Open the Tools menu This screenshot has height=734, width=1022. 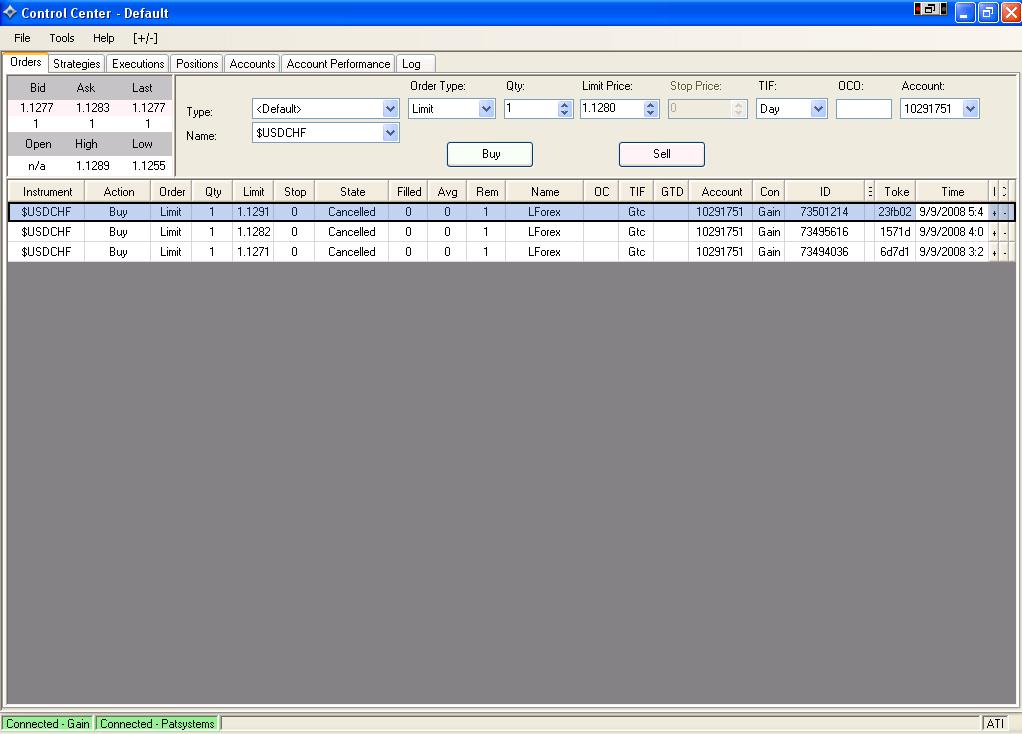(x=62, y=38)
